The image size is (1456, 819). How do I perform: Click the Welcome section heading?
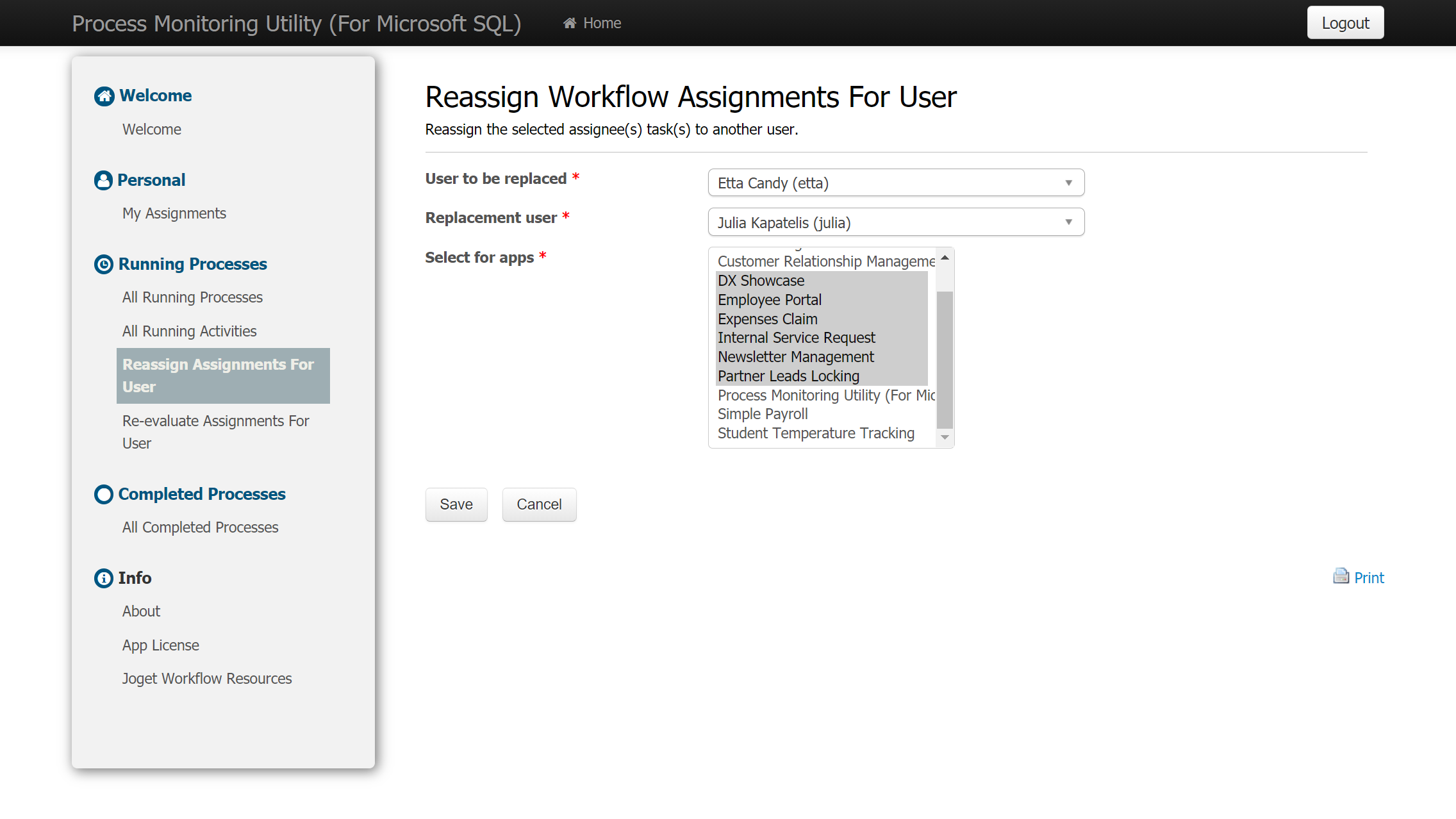click(156, 95)
